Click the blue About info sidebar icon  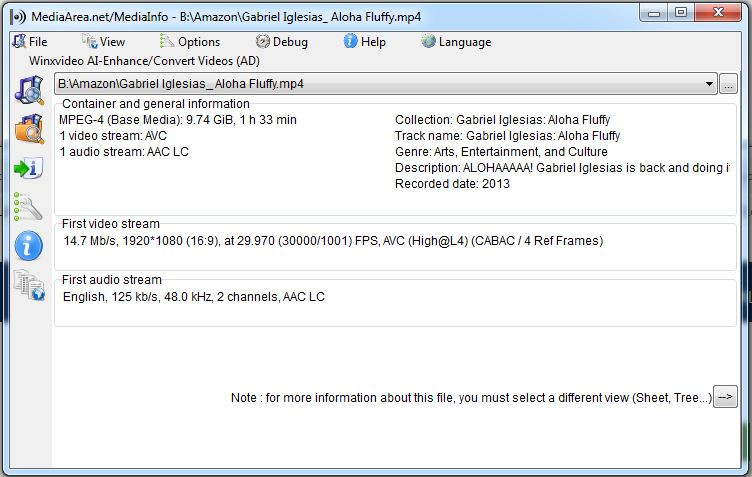click(x=28, y=246)
